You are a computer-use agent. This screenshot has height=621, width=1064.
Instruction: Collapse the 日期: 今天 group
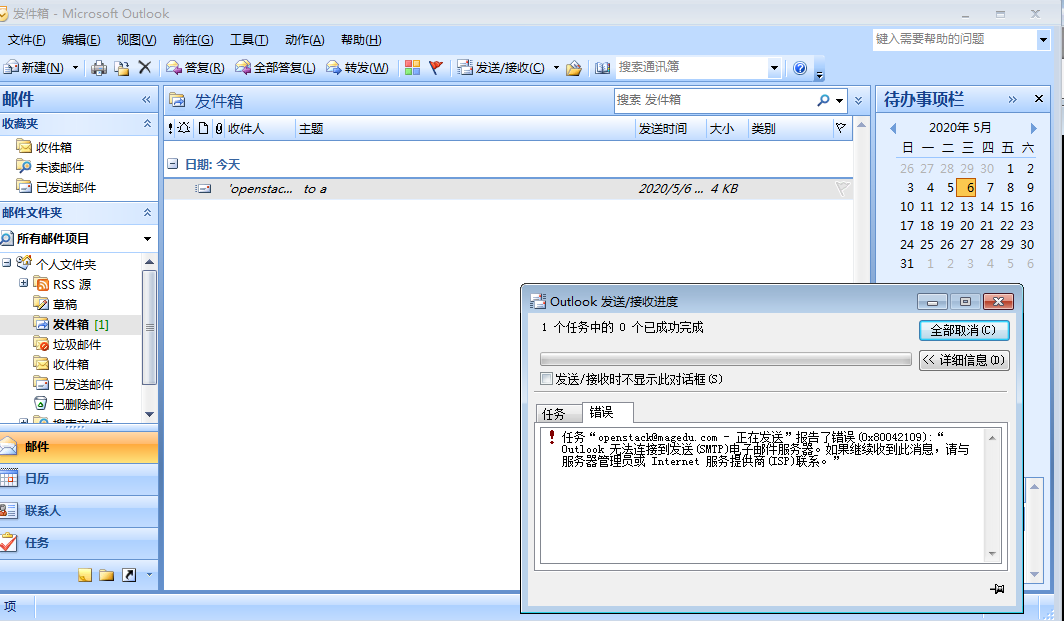pyautogui.click(x=173, y=164)
